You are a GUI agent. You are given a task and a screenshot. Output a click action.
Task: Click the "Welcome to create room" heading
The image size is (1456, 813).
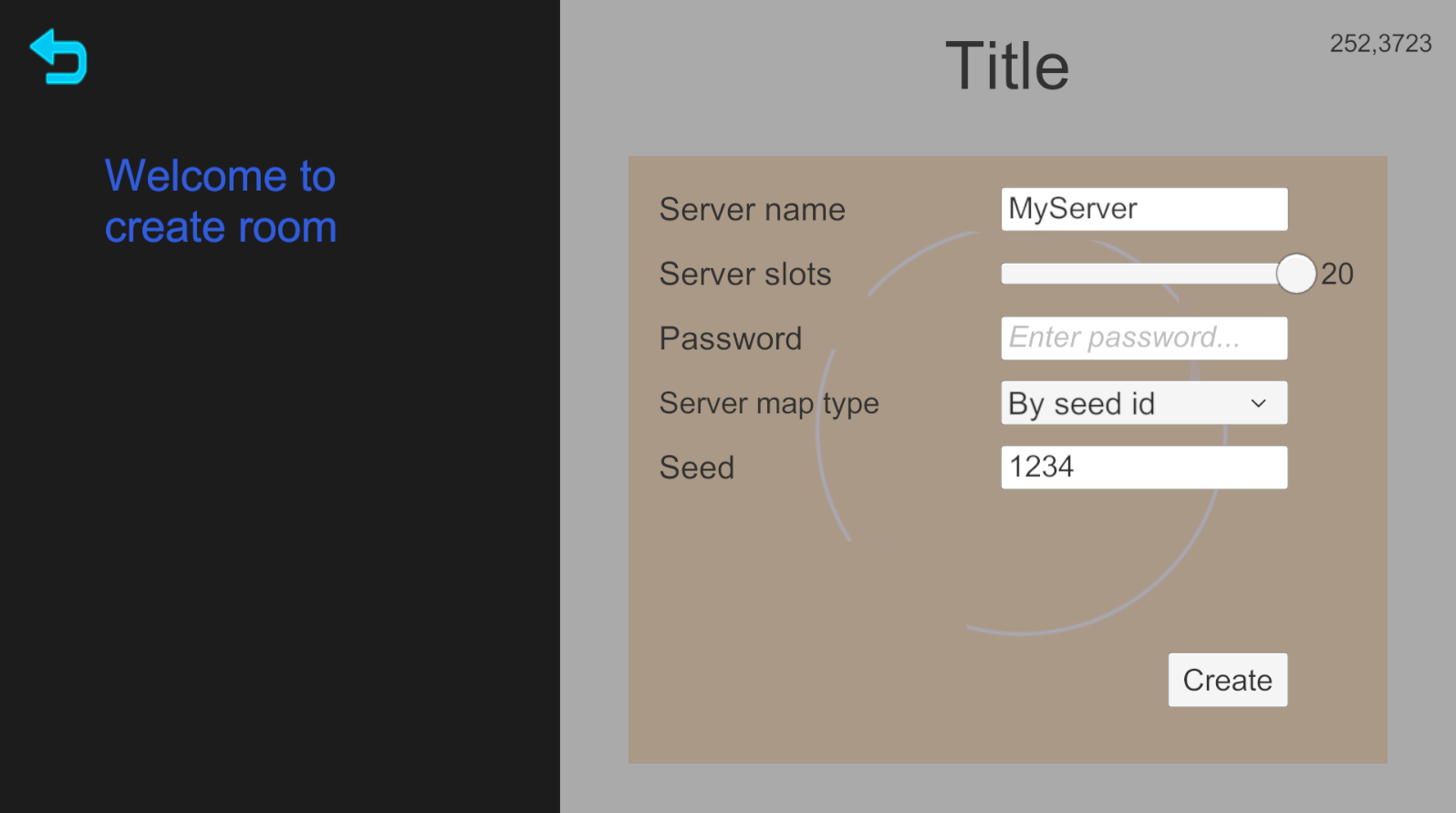click(220, 202)
